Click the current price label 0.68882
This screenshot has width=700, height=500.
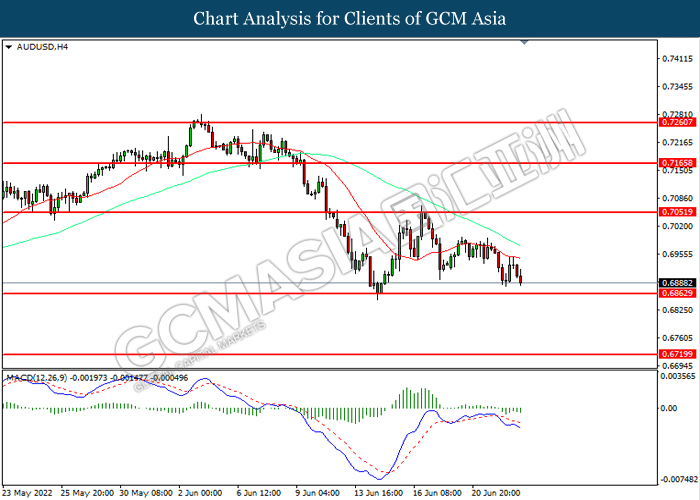677,283
